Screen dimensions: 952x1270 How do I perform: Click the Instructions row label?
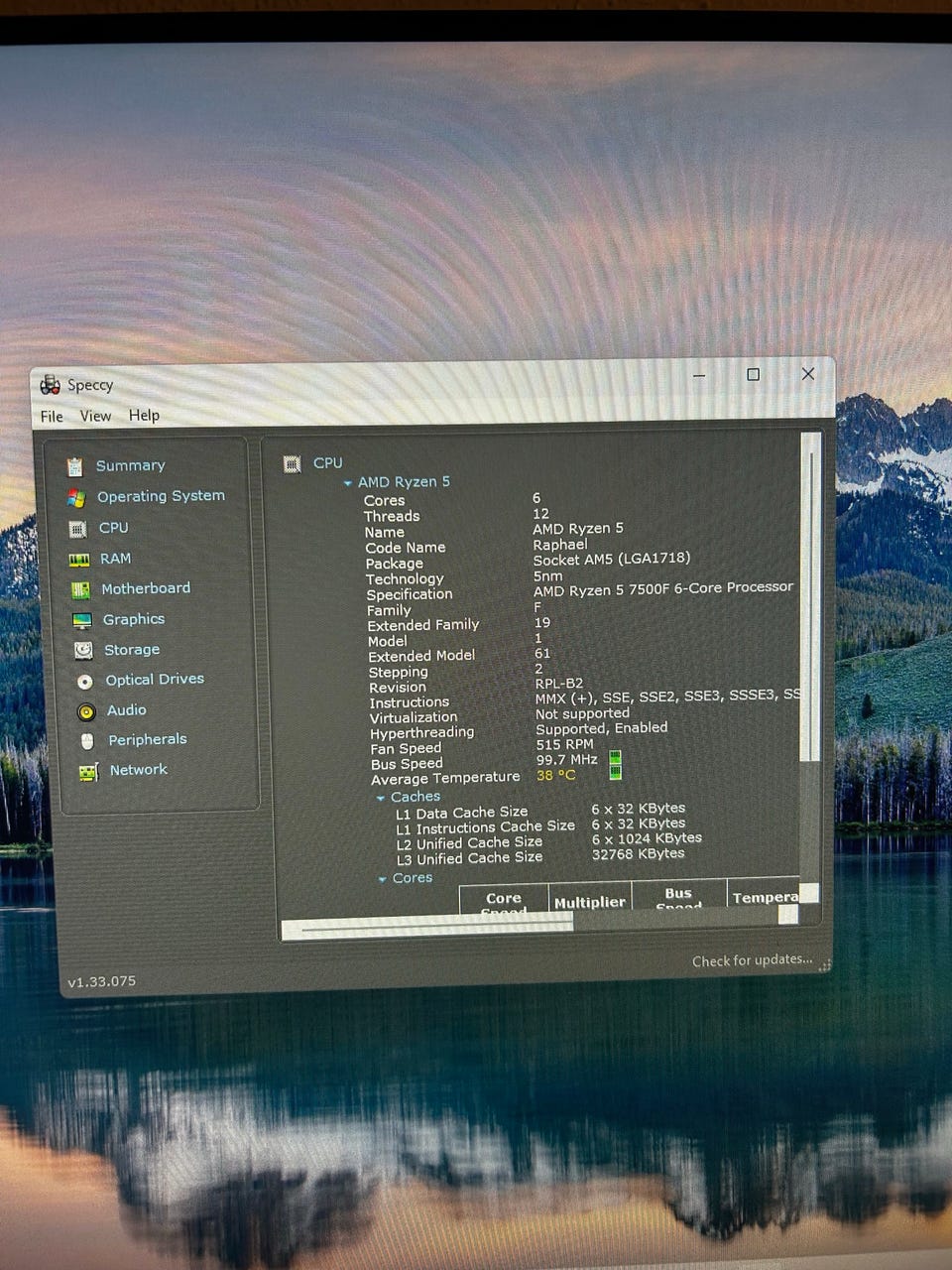(409, 702)
